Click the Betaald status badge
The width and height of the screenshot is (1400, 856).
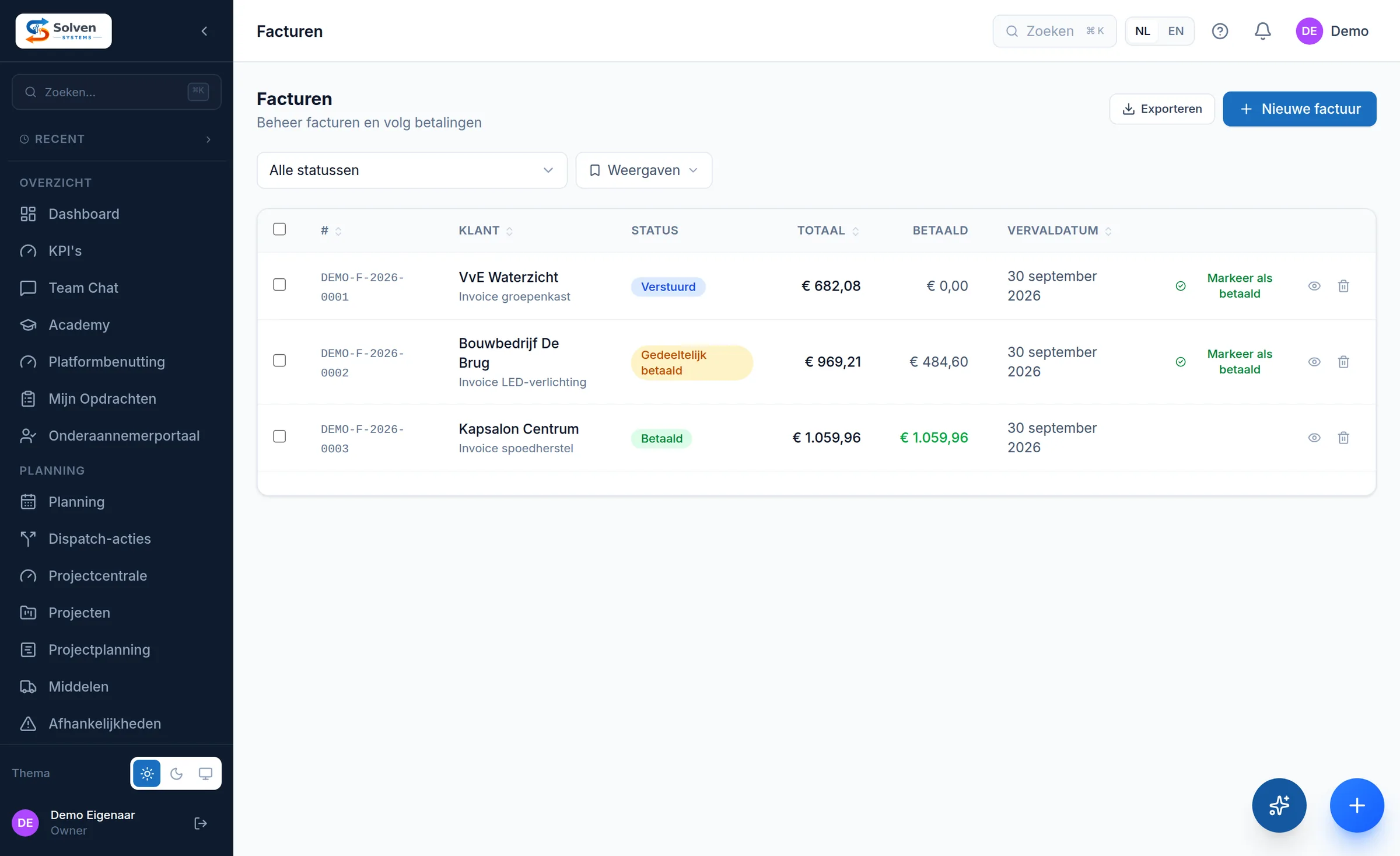click(661, 438)
